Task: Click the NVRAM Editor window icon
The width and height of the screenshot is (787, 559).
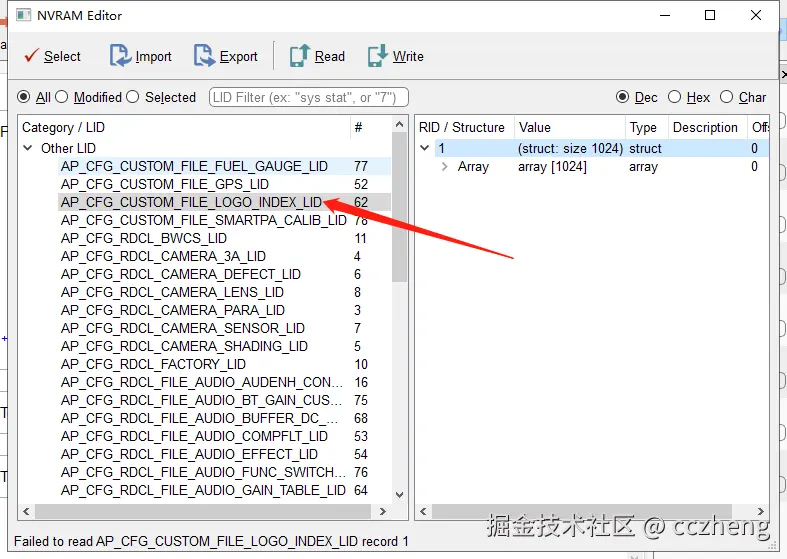Action: 23,15
